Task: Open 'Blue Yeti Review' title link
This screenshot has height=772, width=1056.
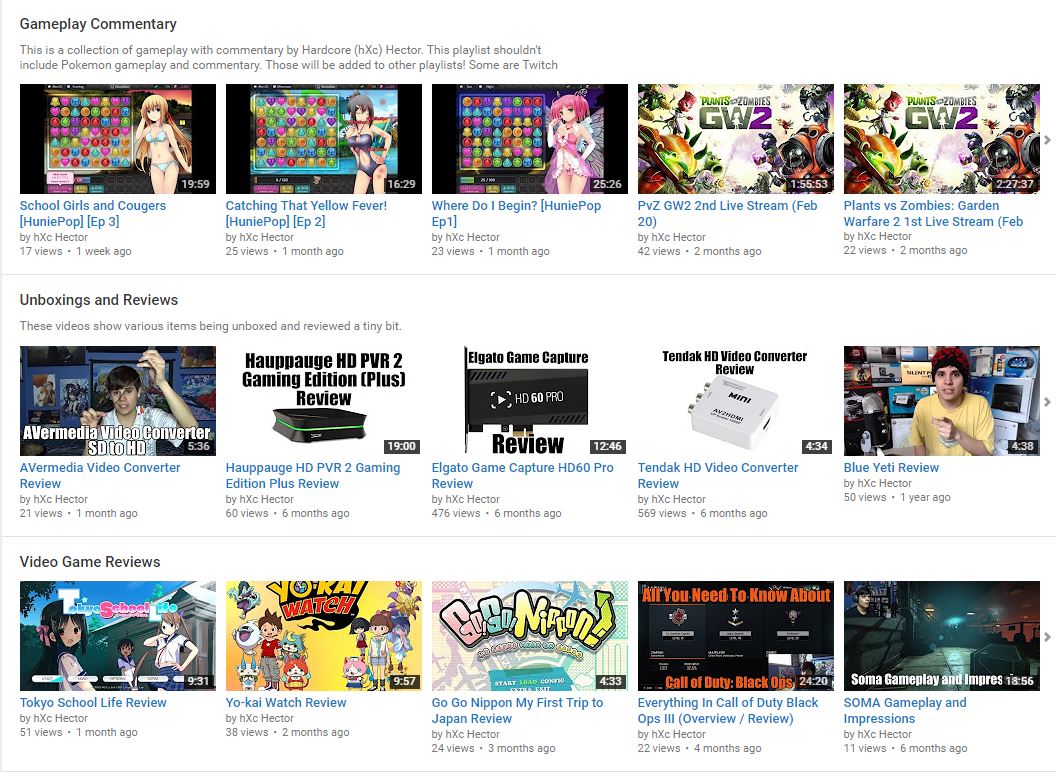Action: coord(891,468)
